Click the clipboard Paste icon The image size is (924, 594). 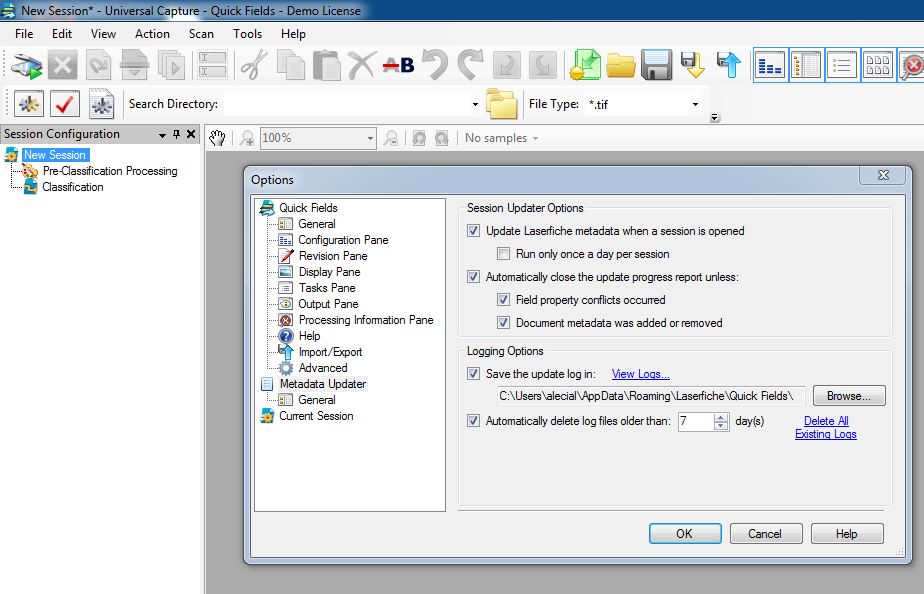point(326,65)
